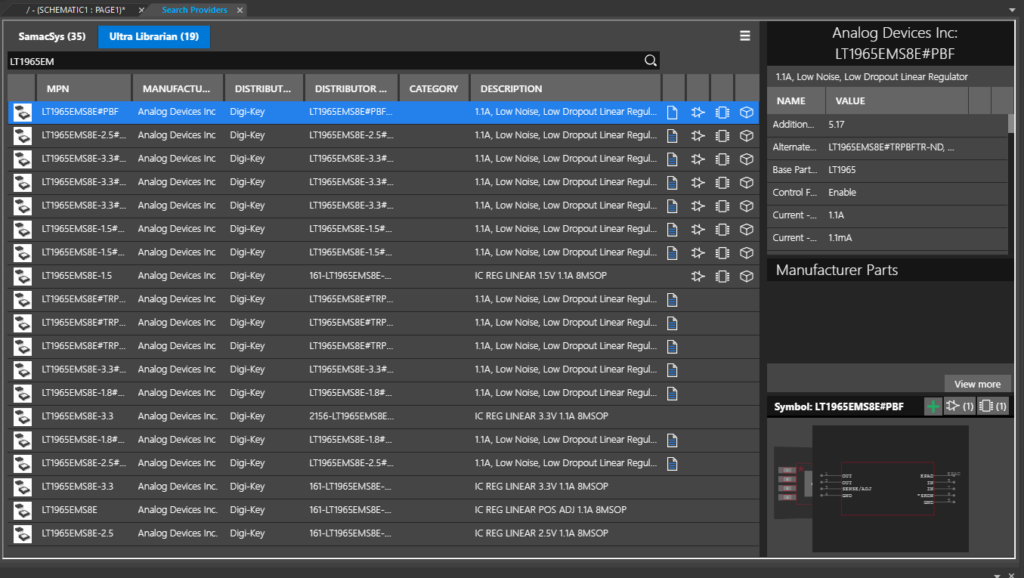Viewport: 1024px width, 578px height.
Task: Close the Search Providers tab
Action: click(x=240, y=10)
